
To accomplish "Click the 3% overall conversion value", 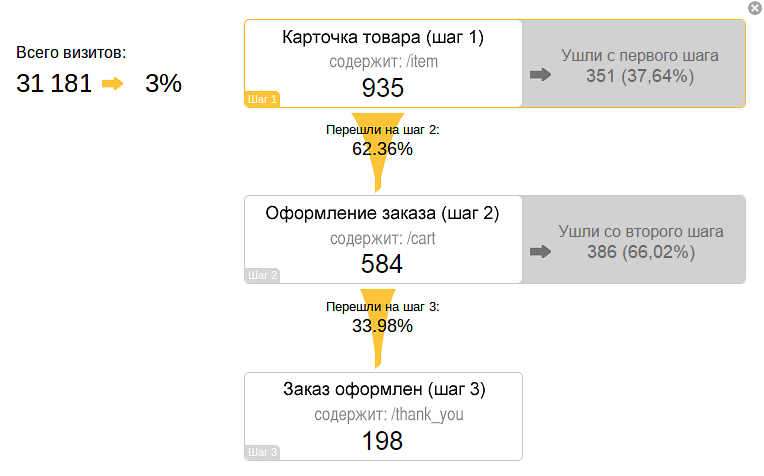I will point(163,84).
